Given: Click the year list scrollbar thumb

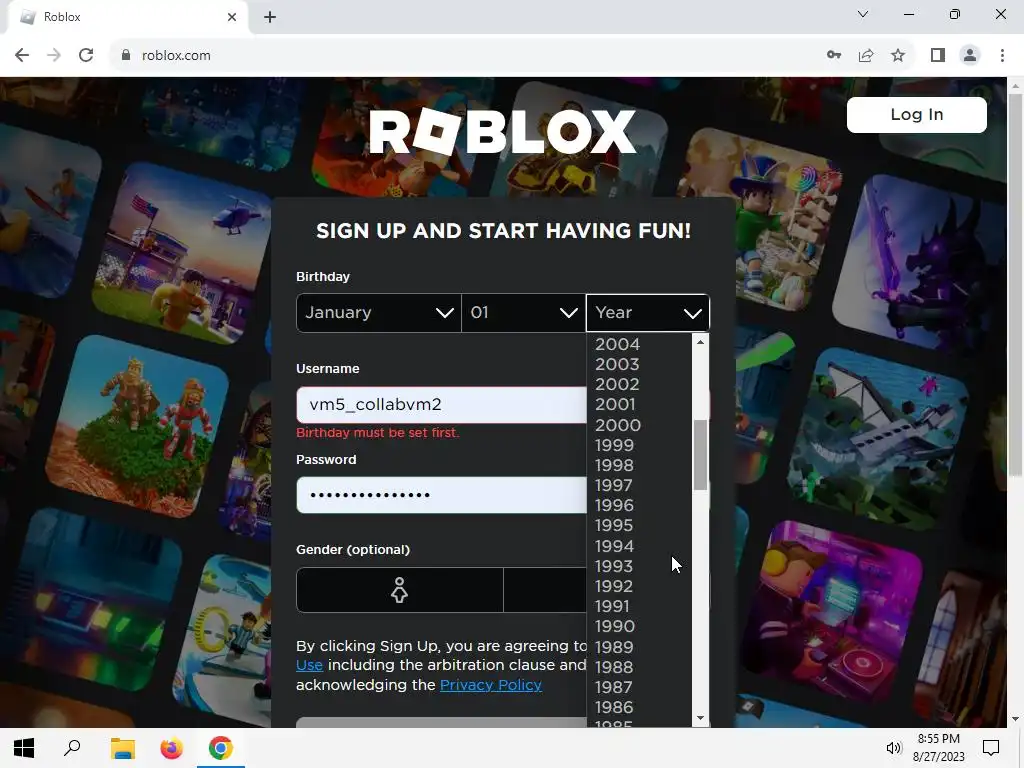Looking at the screenshot, I should 701,455.
